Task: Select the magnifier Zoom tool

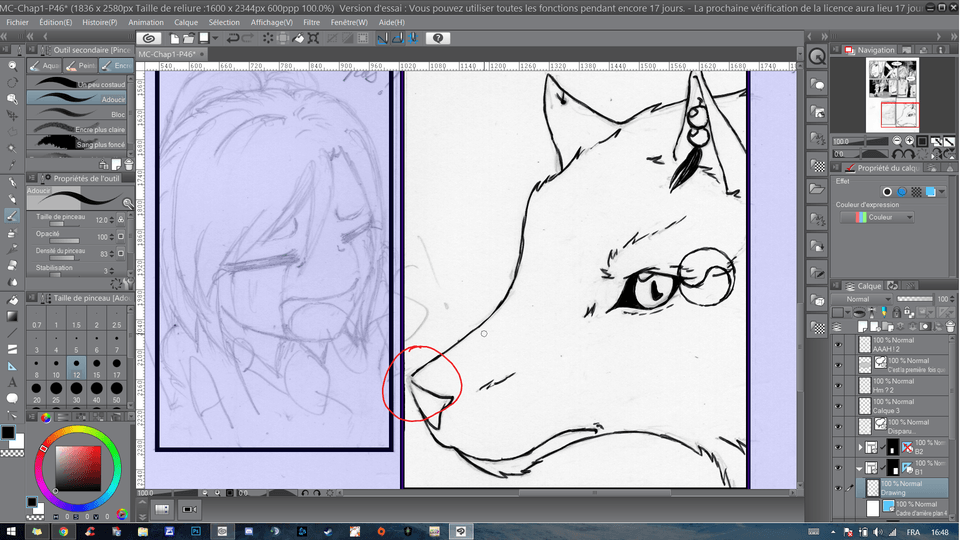Action: [12, 63]
